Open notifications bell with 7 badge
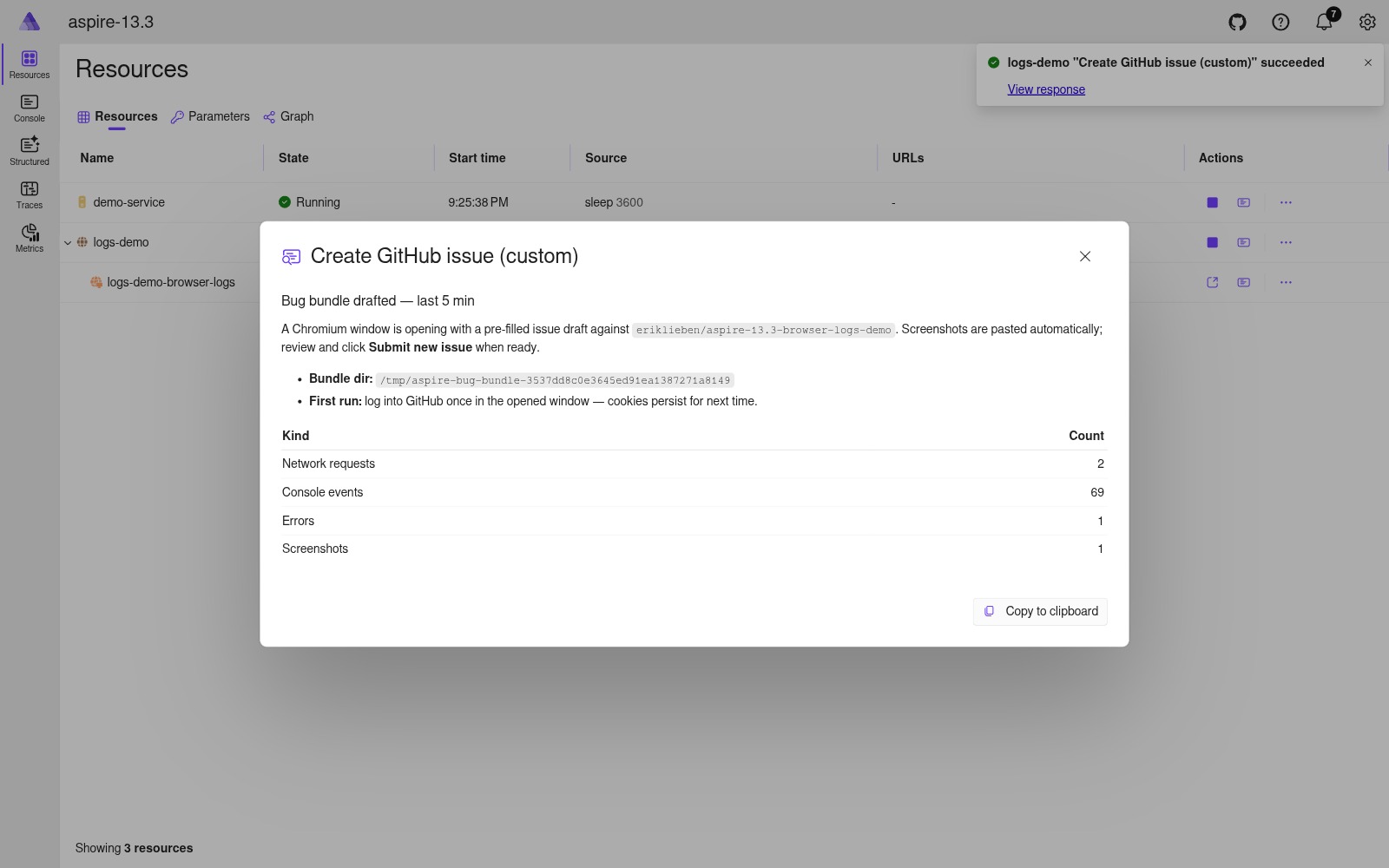Image resolution: width=1389 pixels, height=868 pixels. tap(1325, 21)
